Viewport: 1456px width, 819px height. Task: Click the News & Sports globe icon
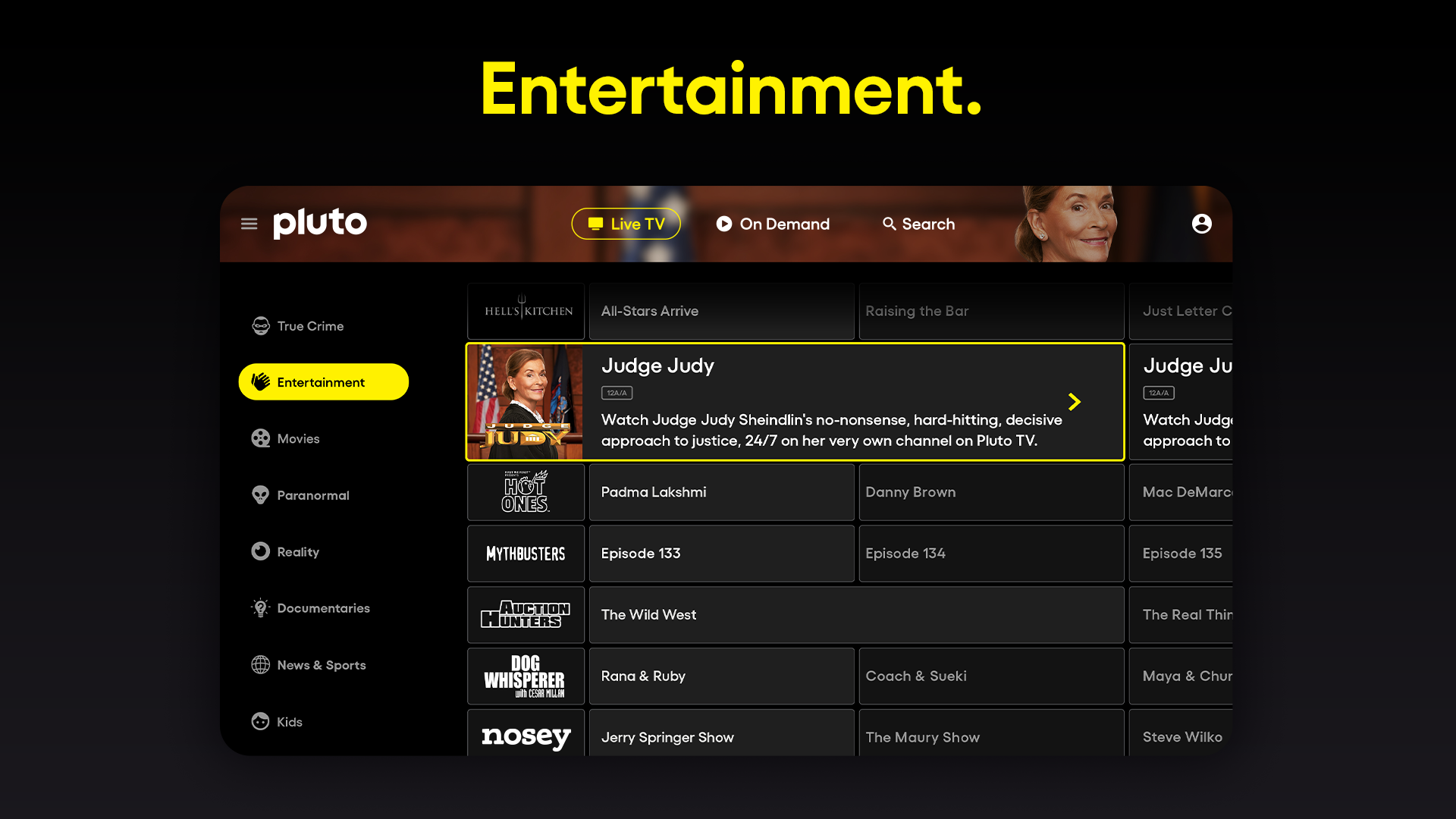[x=260, y=664]
